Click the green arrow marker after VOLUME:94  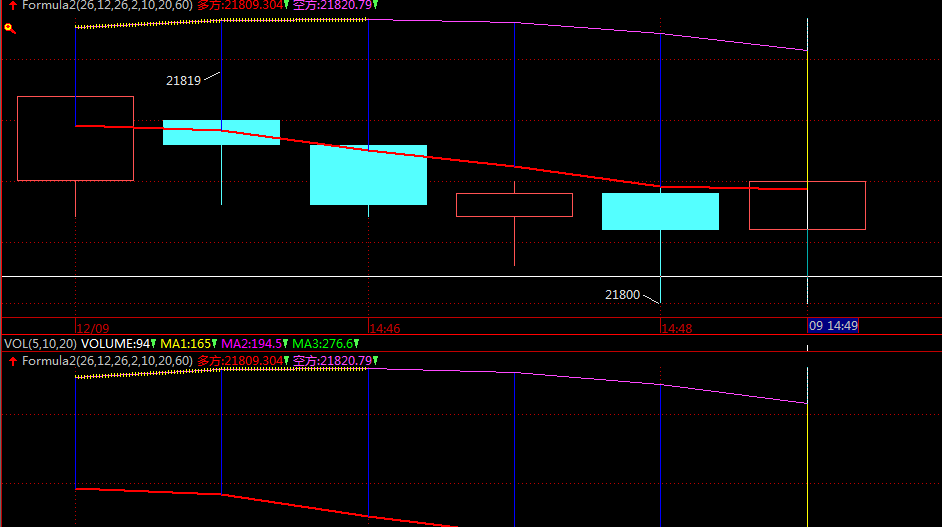154,344
